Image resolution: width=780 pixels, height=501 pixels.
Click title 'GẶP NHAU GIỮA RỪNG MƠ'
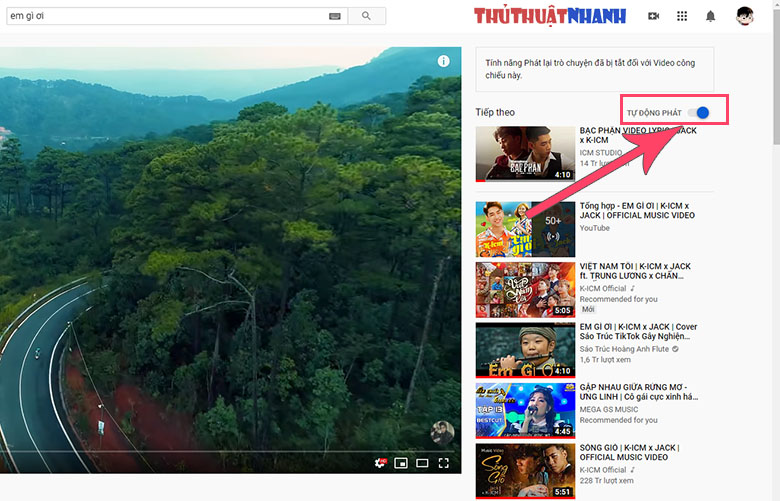(639, 392)
